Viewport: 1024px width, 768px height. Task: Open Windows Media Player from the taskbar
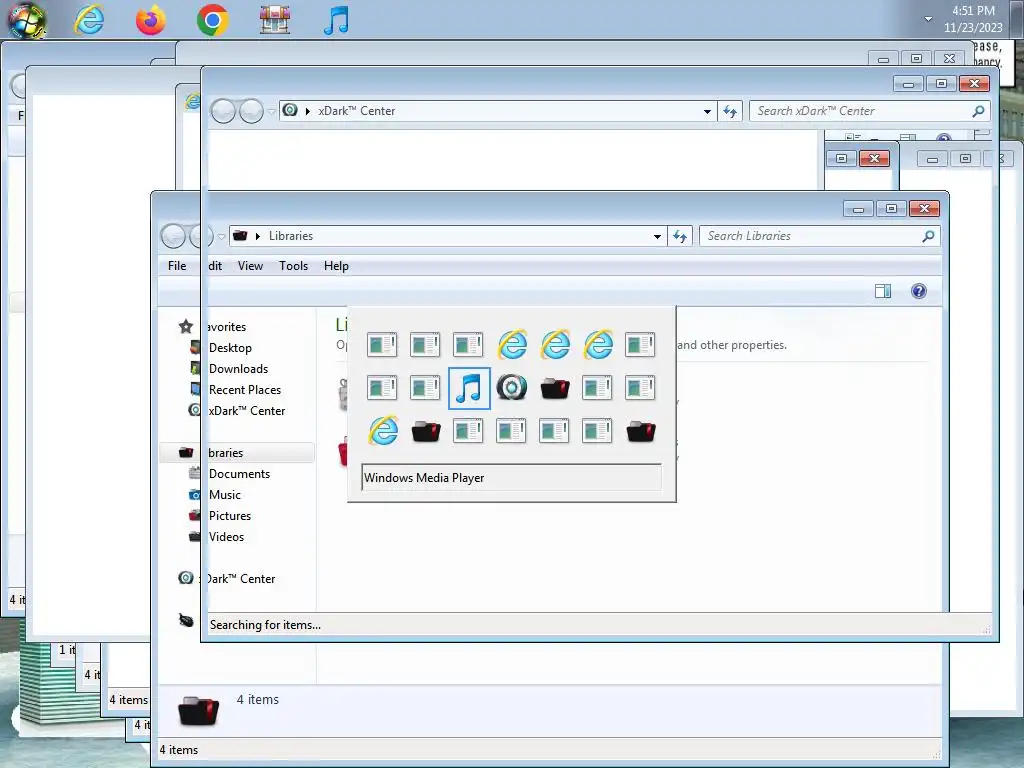click(336, 20)
